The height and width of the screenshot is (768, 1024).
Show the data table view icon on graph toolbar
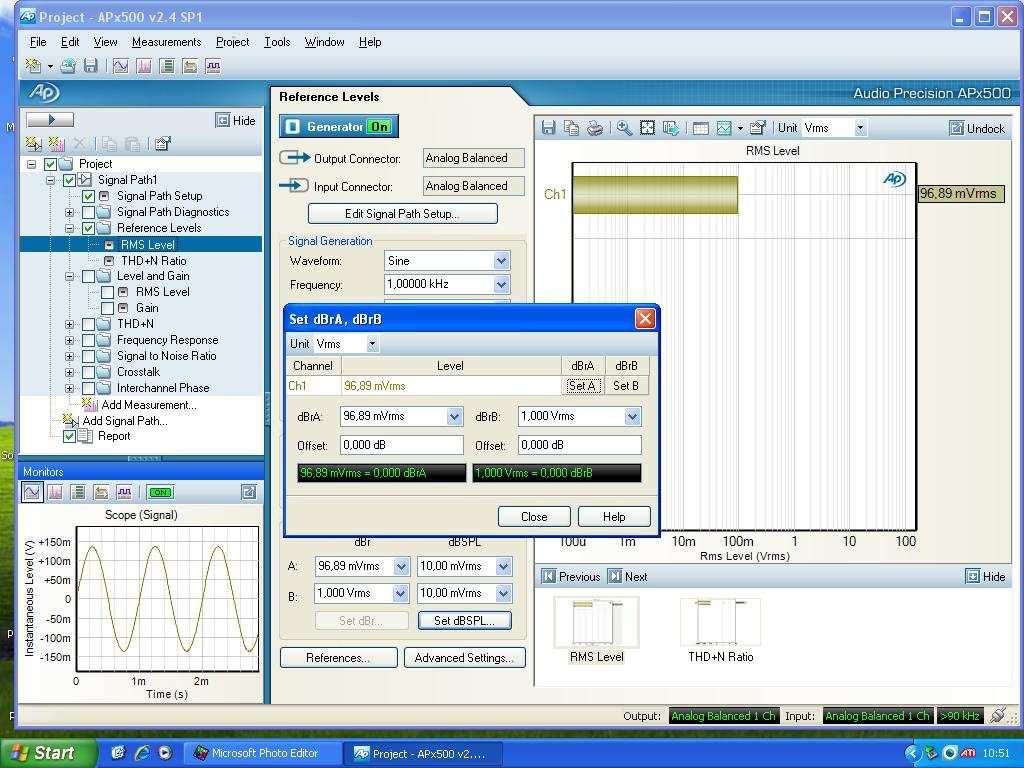(x=701, y=128)
